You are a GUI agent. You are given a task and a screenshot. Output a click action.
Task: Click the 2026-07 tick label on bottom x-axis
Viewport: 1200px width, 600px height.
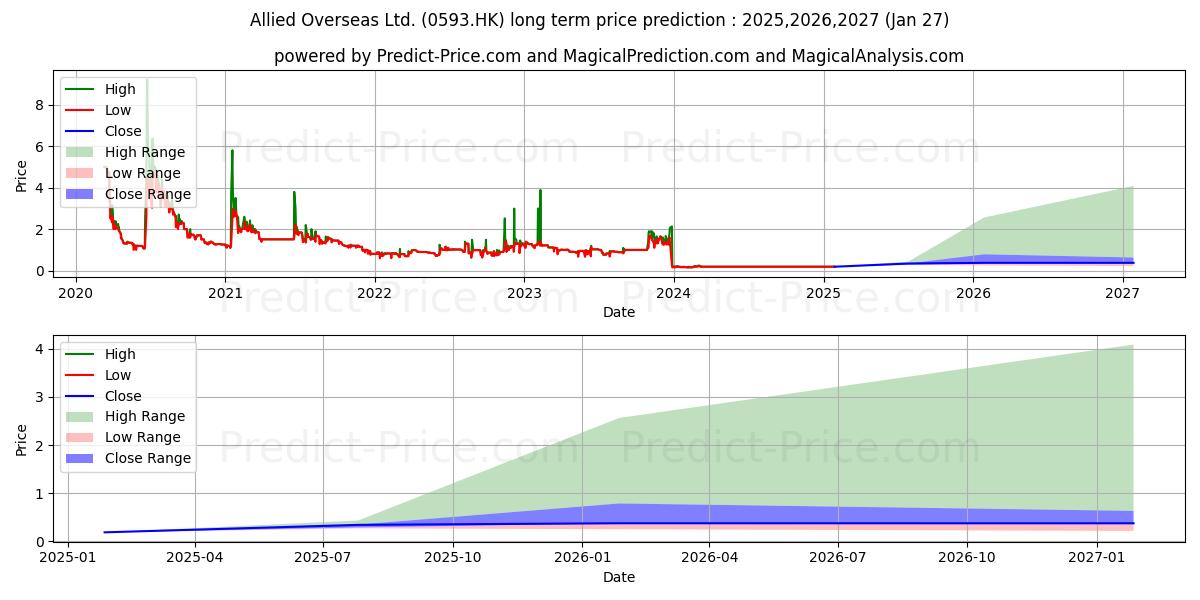[838, 558]
